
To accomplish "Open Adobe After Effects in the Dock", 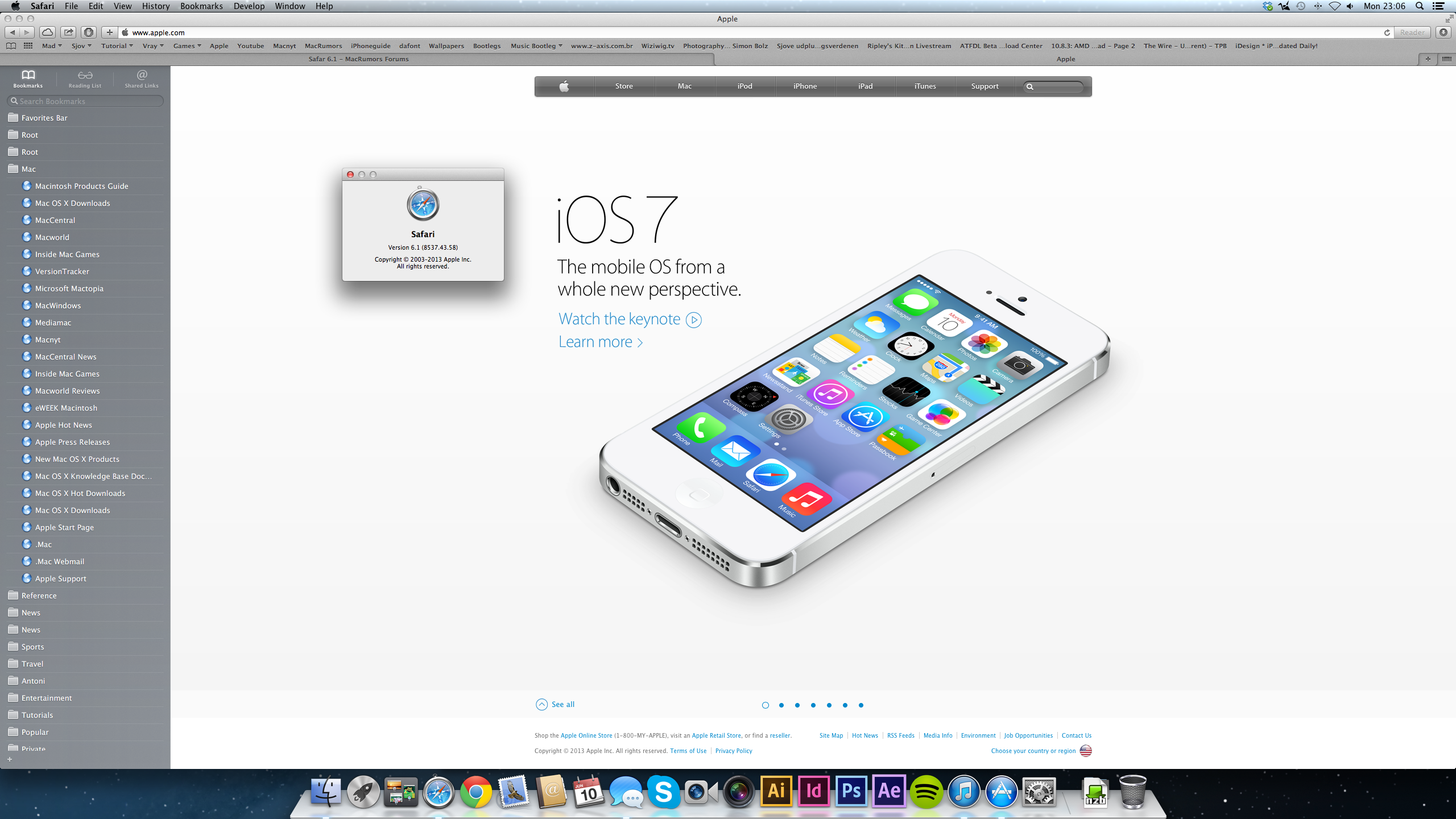I will [x=889, y=791].
